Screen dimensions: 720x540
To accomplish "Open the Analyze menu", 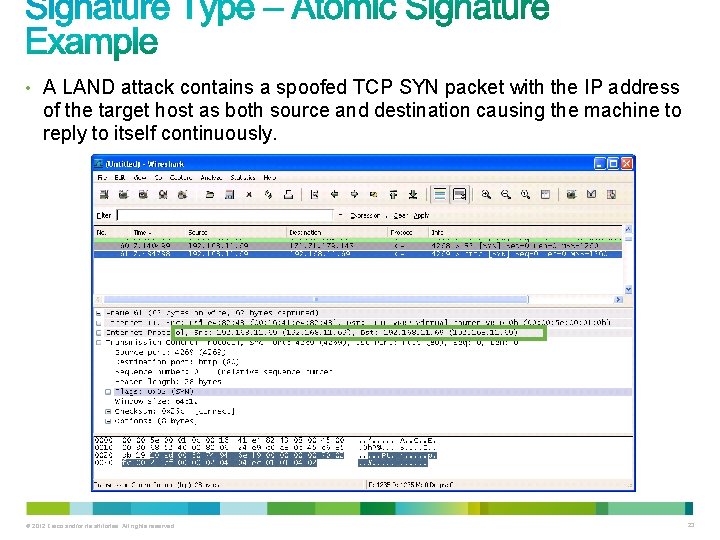I will [x=211, y=178].
